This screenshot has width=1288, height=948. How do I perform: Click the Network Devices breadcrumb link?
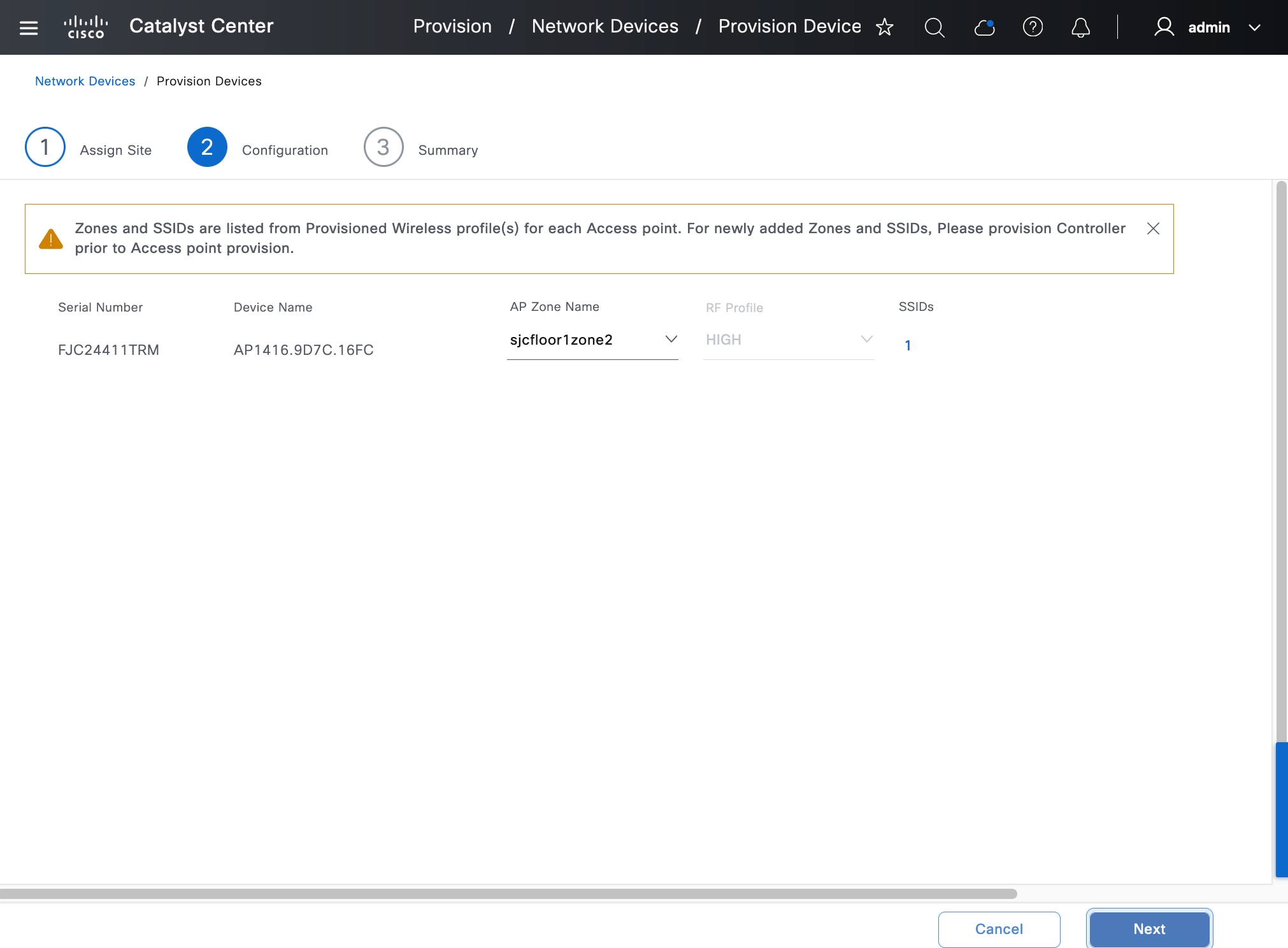[x=85, y=81]
